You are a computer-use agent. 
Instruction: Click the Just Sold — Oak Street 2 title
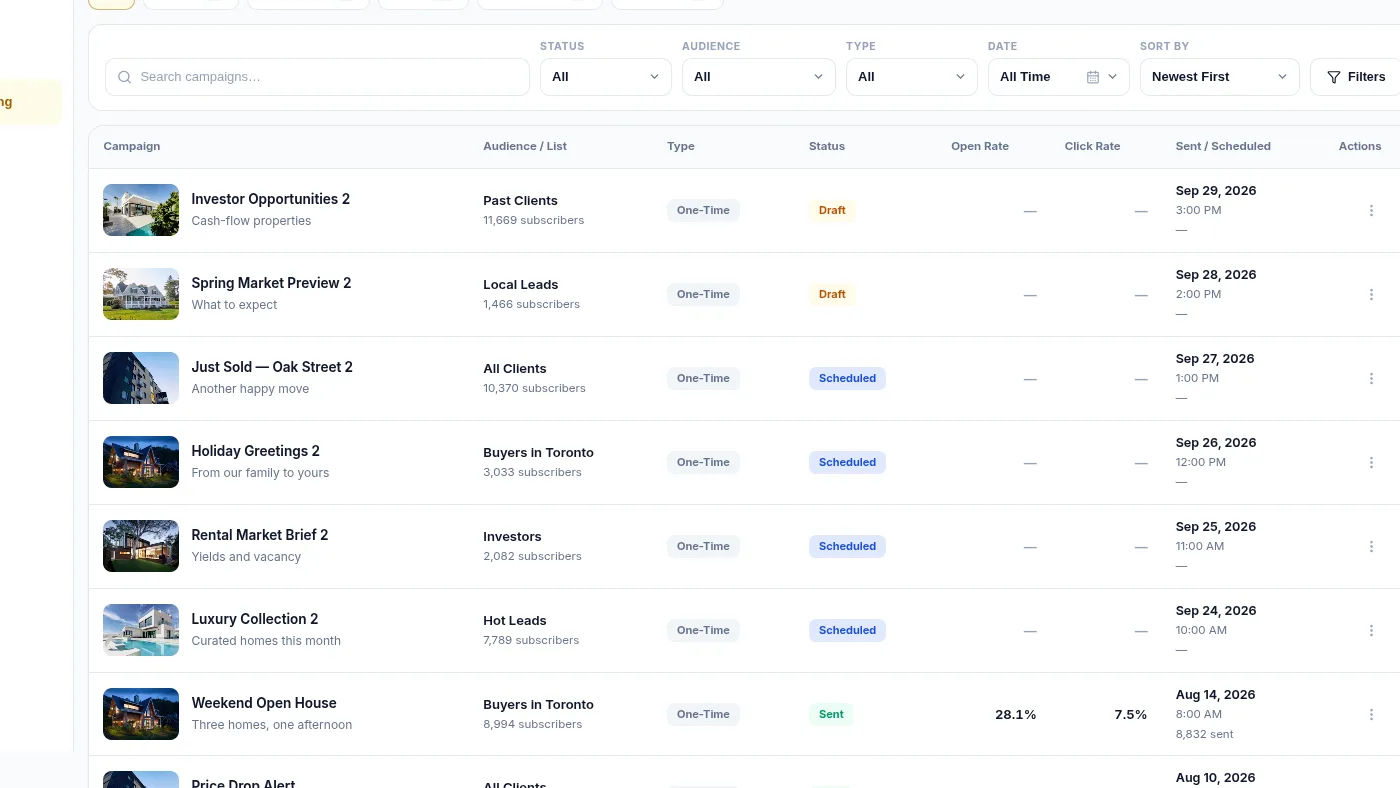272,367
